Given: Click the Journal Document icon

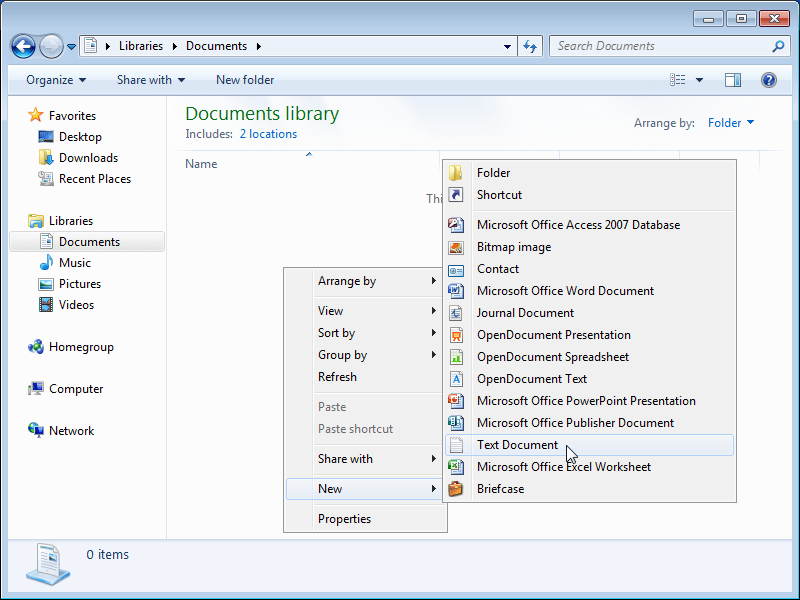Looking at the screenshot, I should 456,313.
